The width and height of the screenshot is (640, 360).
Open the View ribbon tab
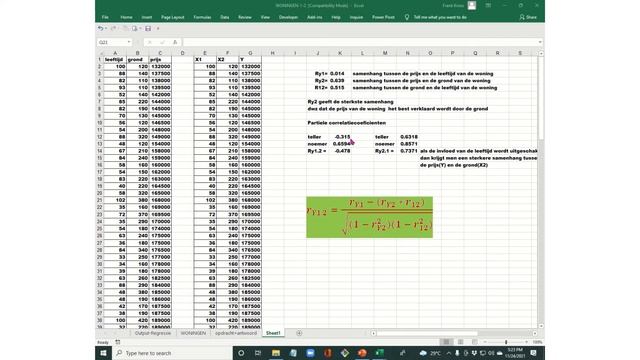pyautogui.click(x=265, y=17)
